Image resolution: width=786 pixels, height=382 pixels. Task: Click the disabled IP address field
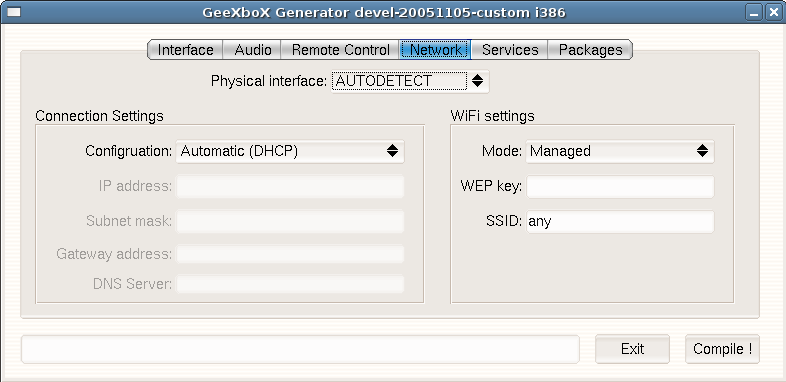click(x=290, y=187)
